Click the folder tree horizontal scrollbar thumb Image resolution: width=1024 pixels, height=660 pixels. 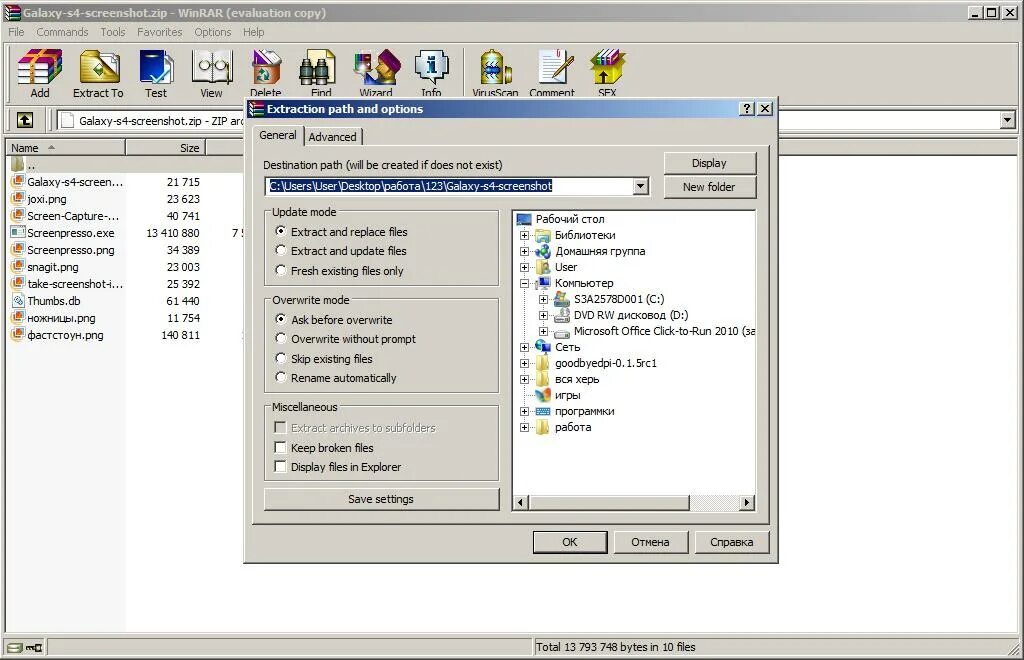coord(609,502)
